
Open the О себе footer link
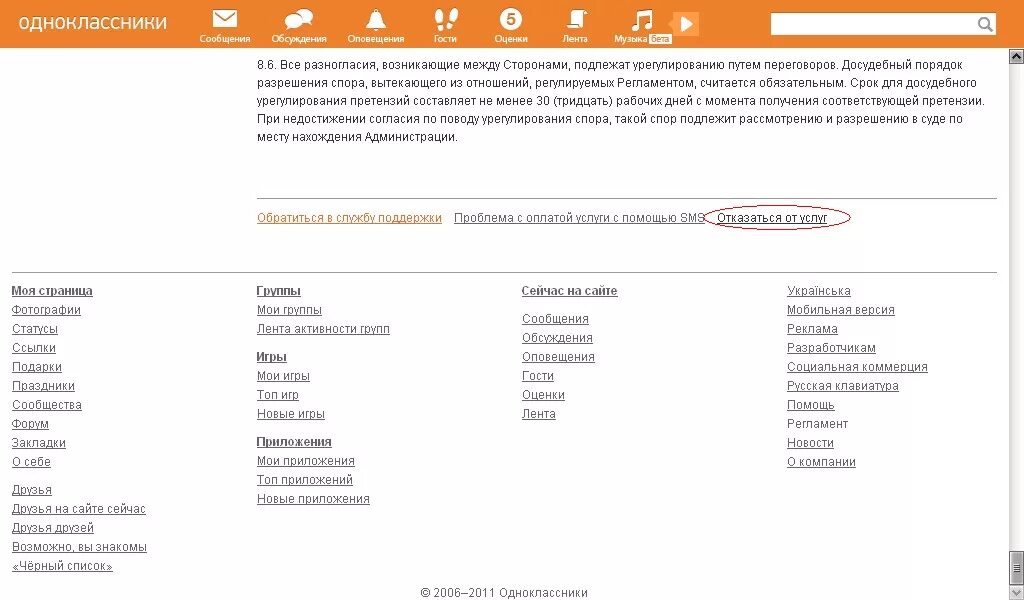31,461
